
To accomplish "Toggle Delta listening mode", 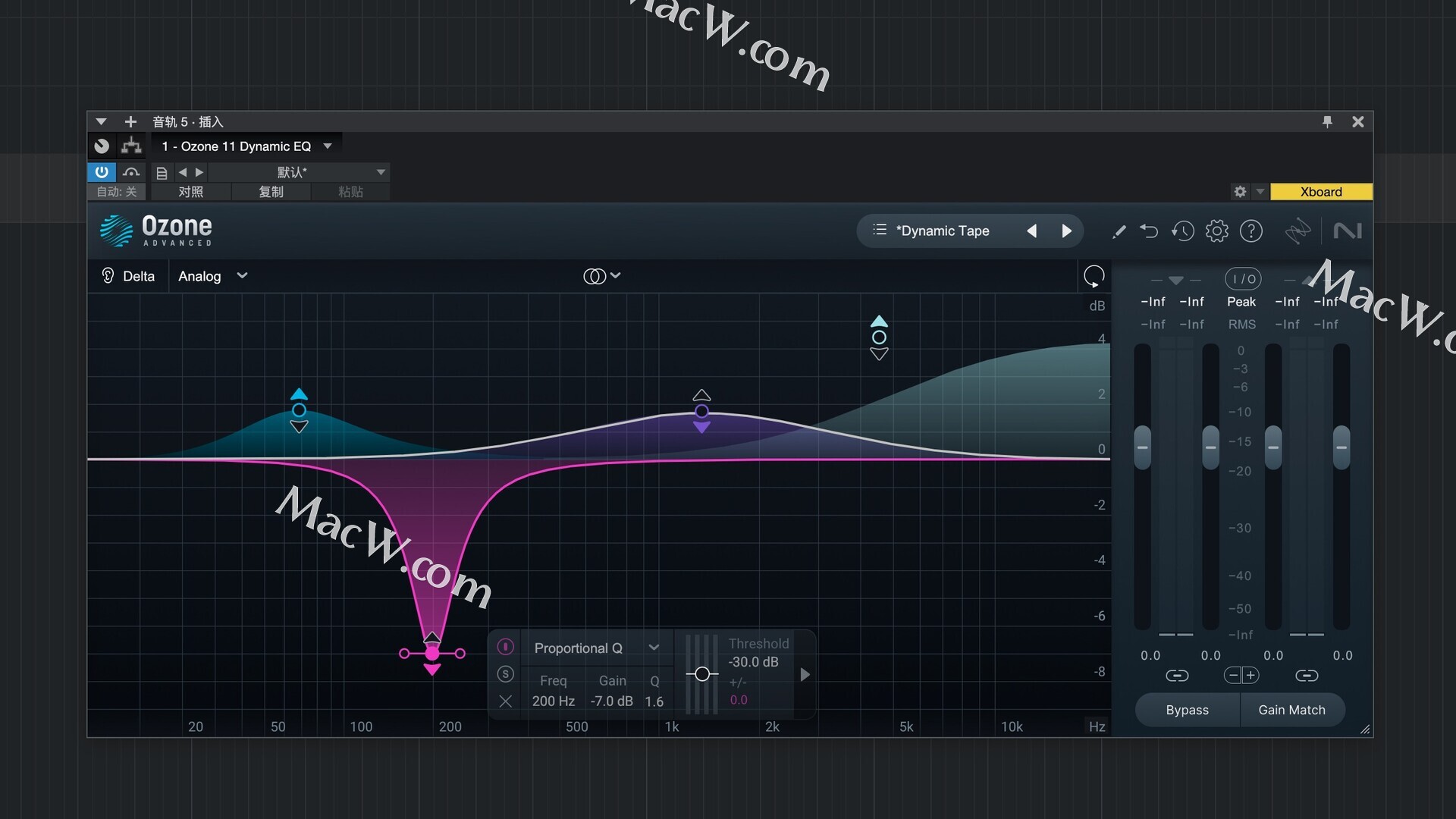I will pos(128,276).
